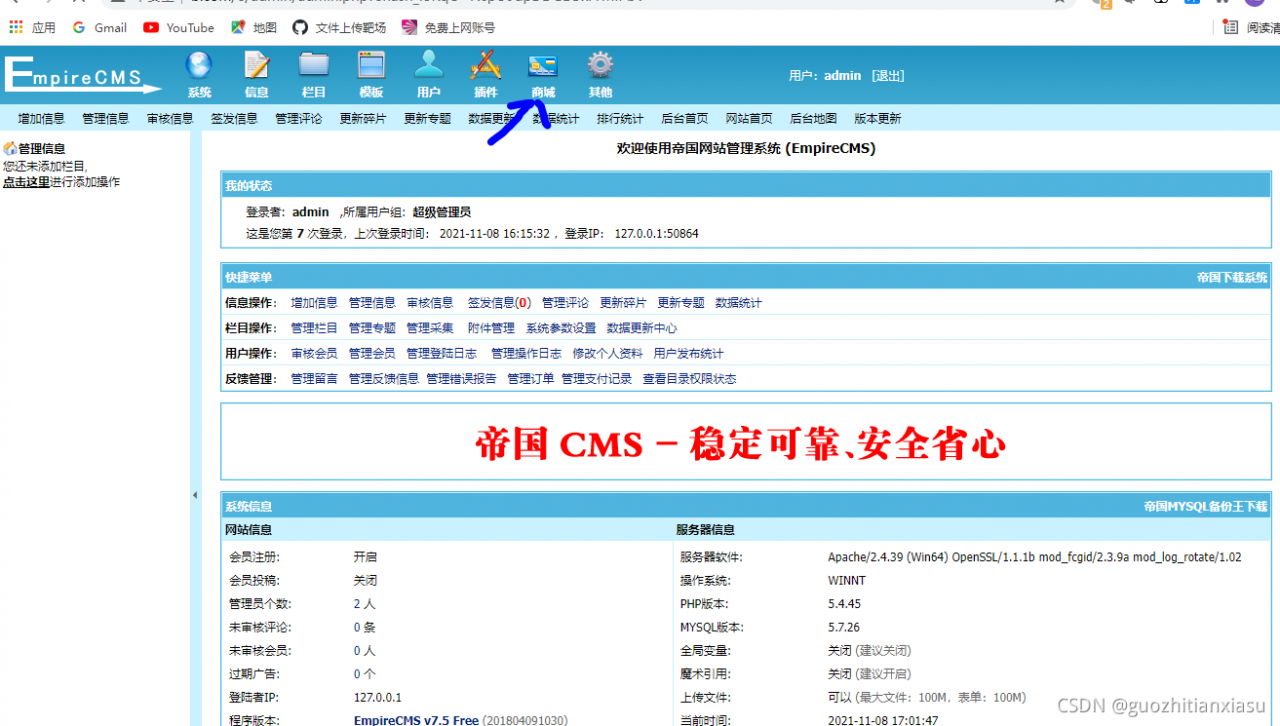This screenshot has height=726, width=1280.
Task: Open 管理反馈信息 link
Action: [384, 378]
